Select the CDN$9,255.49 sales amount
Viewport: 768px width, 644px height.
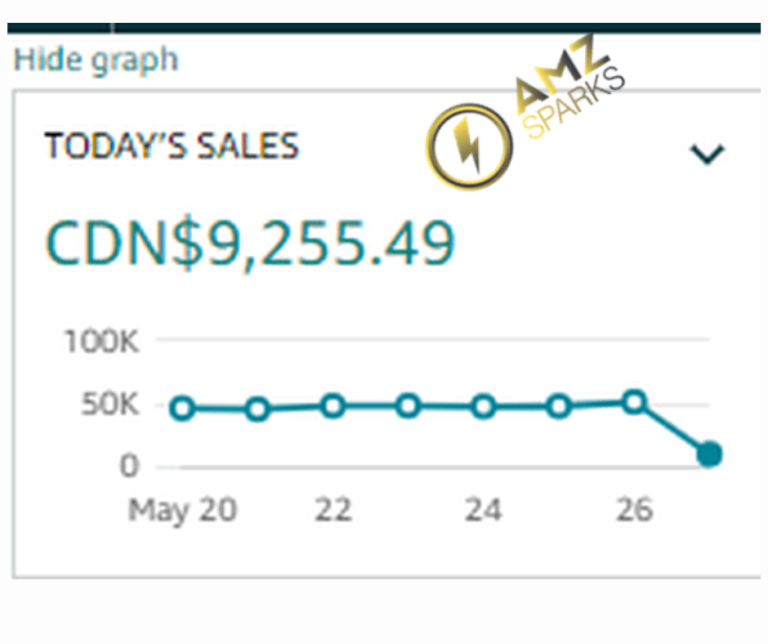click(250, 244)
